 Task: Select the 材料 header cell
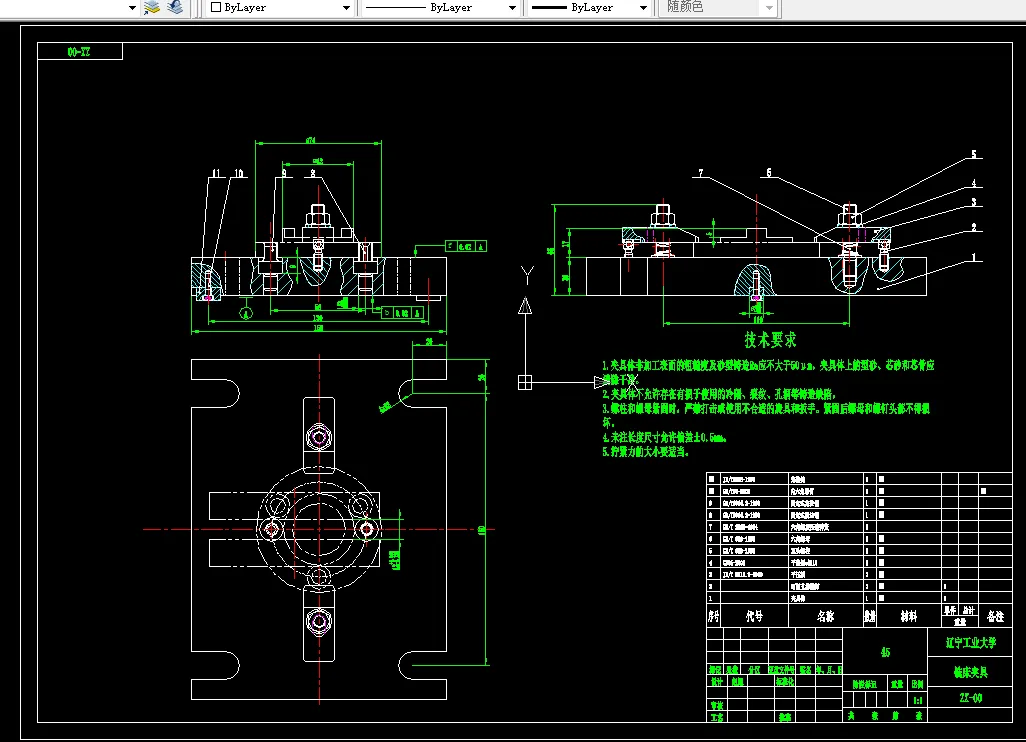coord(909,616)
